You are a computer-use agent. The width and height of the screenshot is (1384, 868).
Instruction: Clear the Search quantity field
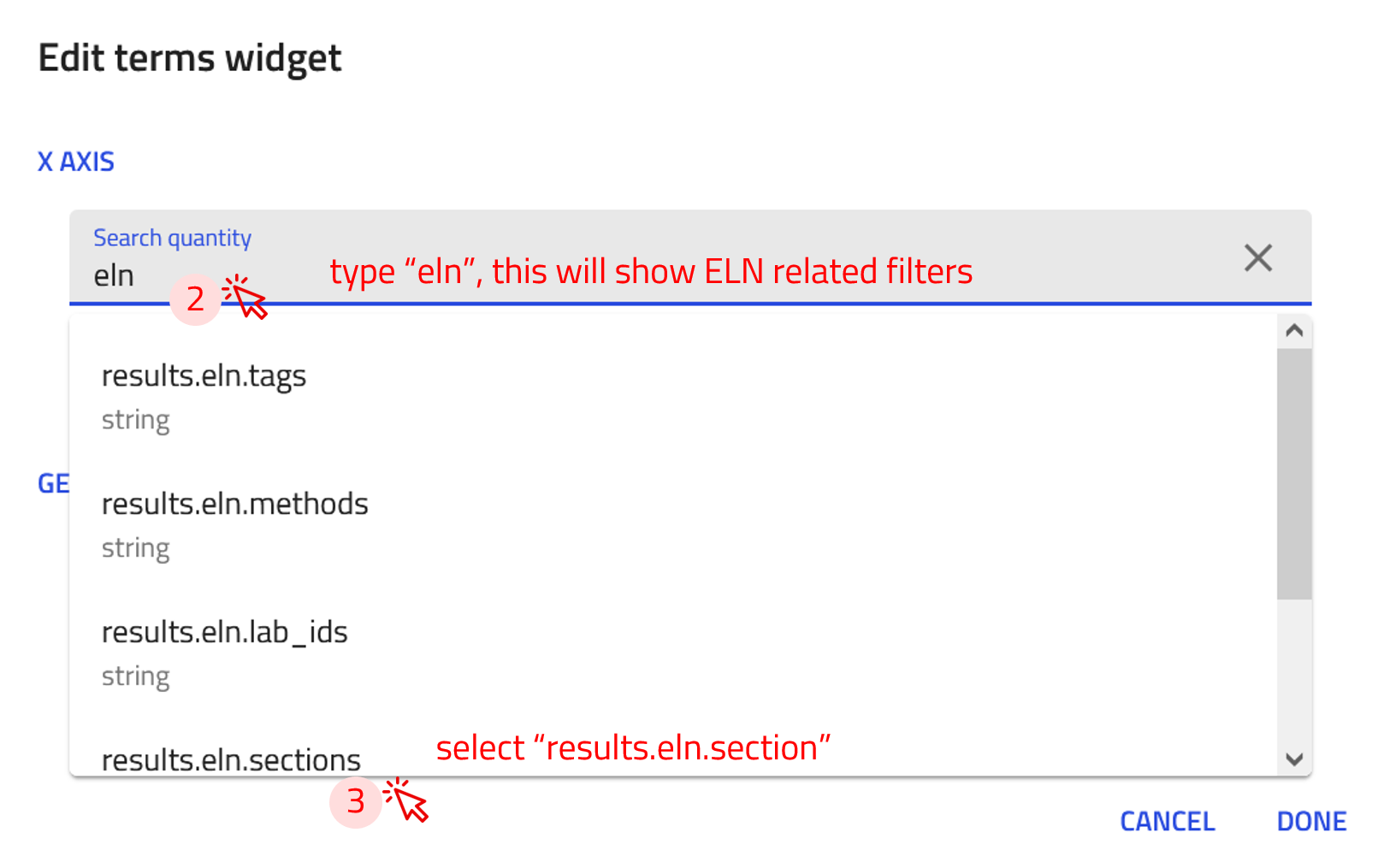click(1257, 257)
